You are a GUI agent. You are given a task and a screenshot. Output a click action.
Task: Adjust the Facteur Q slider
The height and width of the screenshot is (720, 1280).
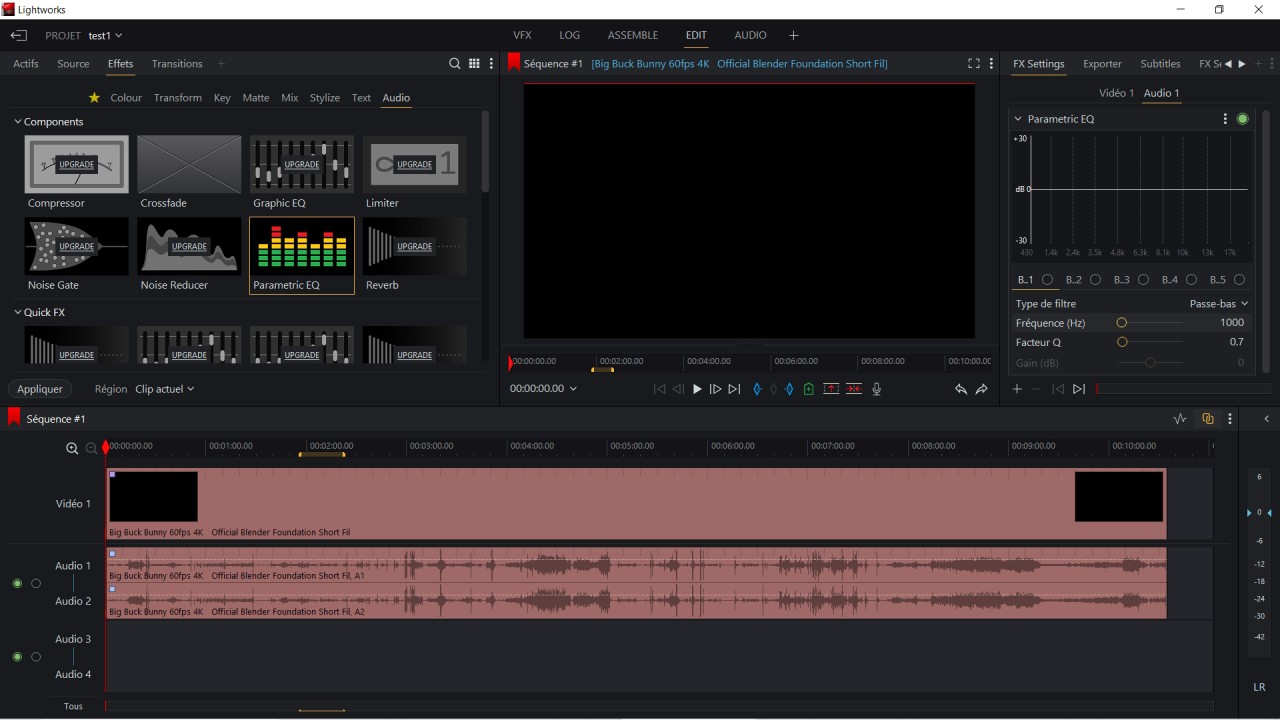(1149, 343)
